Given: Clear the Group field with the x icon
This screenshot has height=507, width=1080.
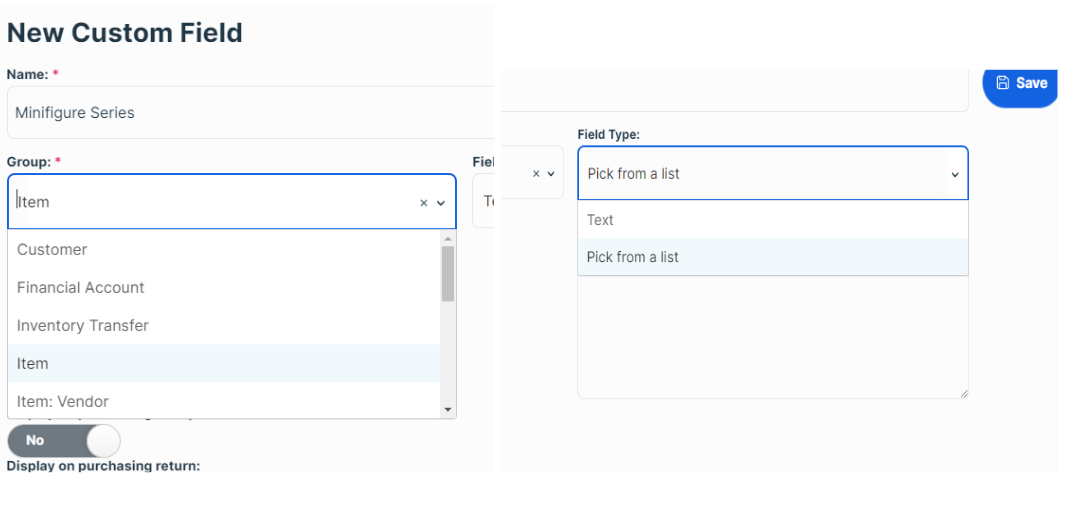Looking at the screenshot, I should (424, 203).
